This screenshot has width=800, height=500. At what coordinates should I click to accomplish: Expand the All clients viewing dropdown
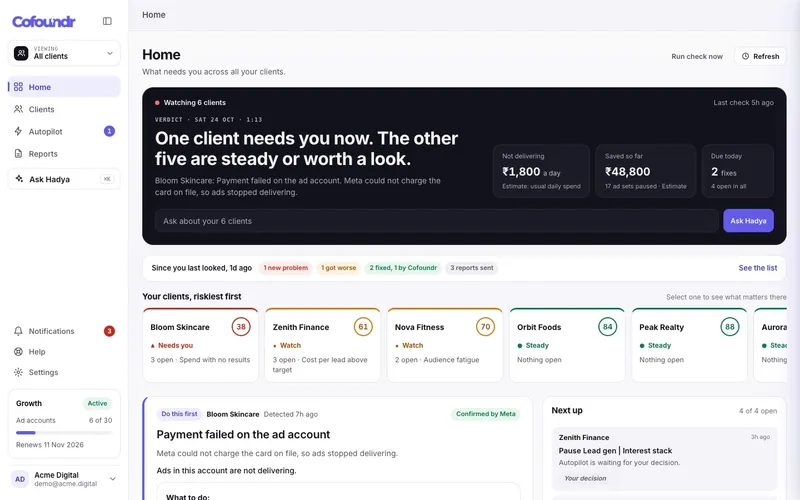pos(64,53)
